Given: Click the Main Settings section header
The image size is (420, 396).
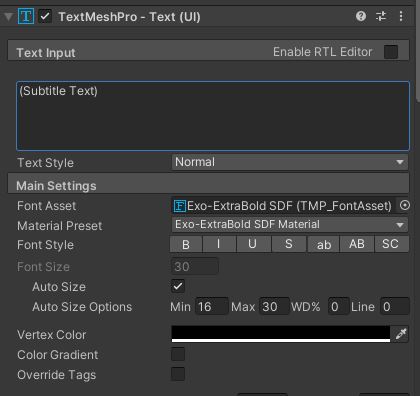Looking at the screenshot, I should [x=208, y=183].
